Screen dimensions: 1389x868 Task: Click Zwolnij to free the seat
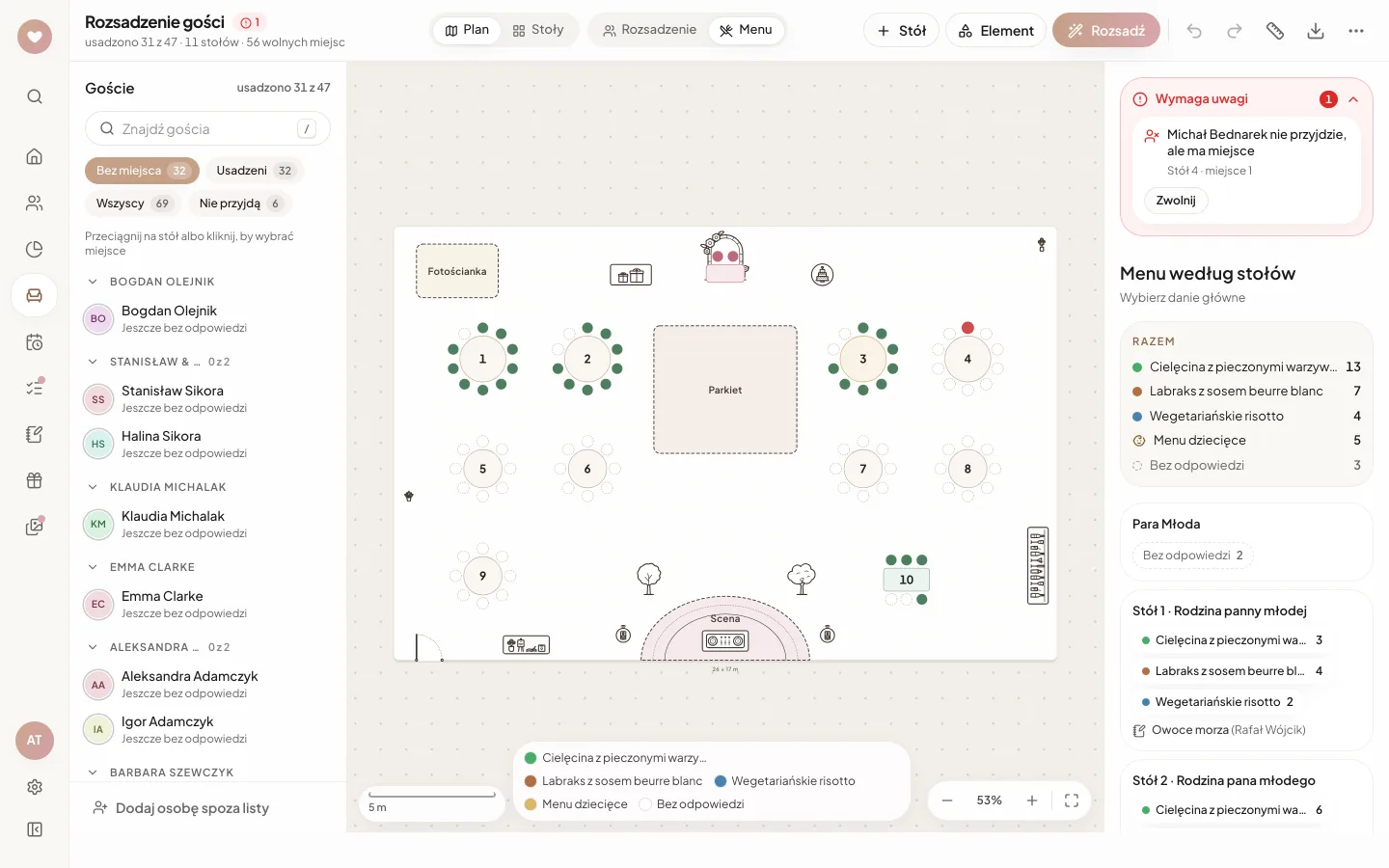point(1176,201)
